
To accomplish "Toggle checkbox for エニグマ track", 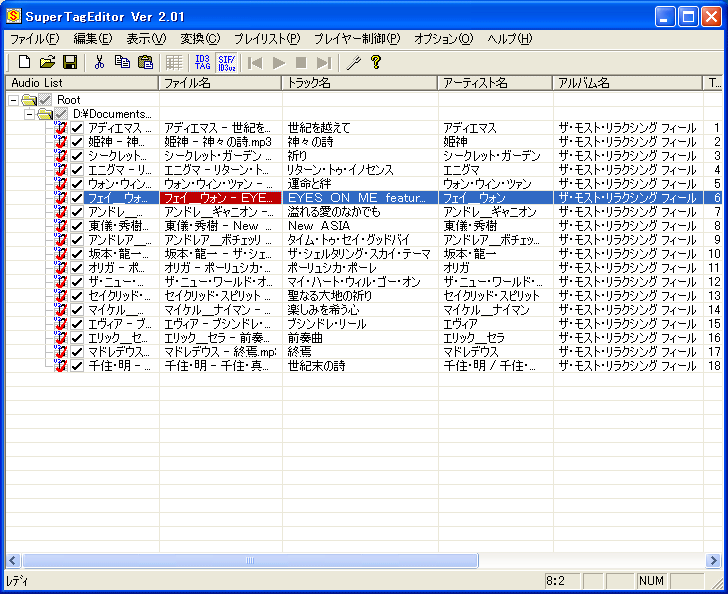I will tap(77, 170).
